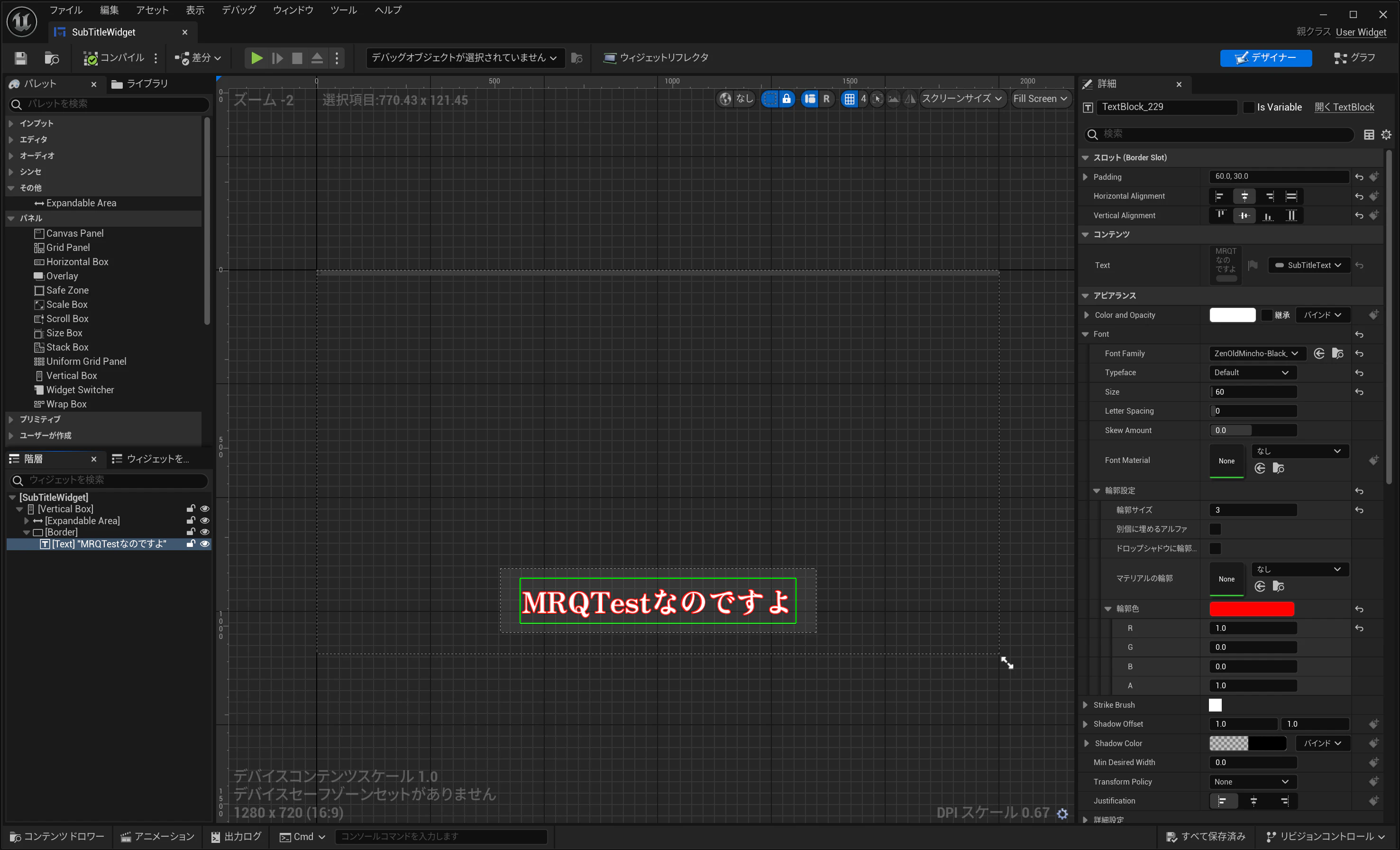The width and height of the screenshot is (1400, 850).
Task: Enable 別個に埋めるアルファ checkbox
Action: coord(1215,529)
